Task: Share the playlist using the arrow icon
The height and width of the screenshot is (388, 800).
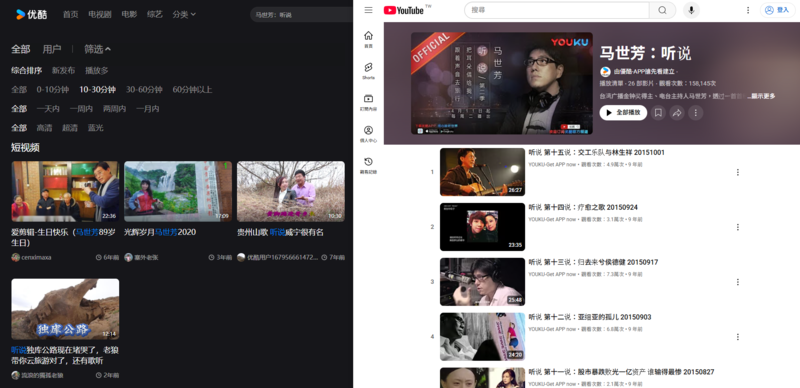Action: click(x=677, y=113)
